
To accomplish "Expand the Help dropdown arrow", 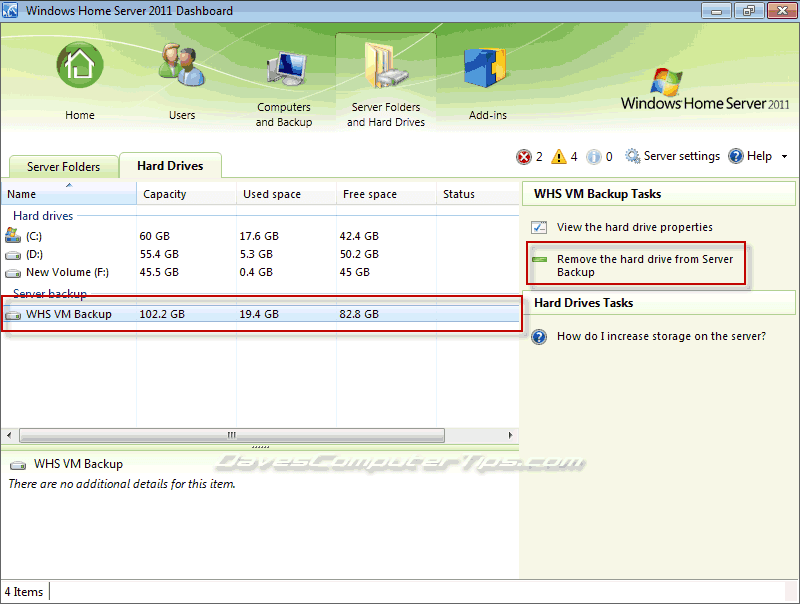I will click(784, 157).
